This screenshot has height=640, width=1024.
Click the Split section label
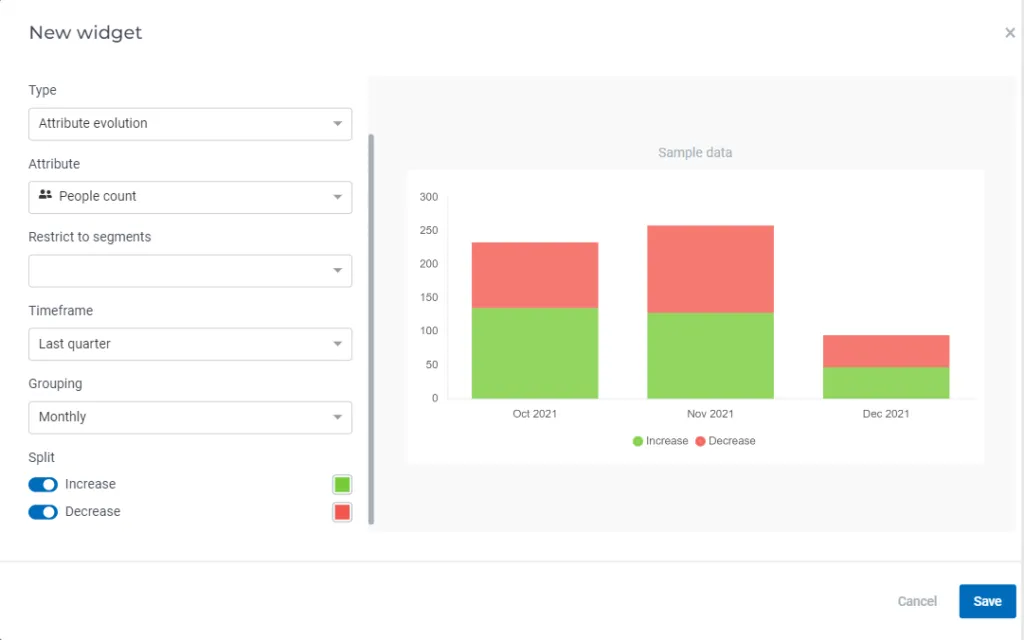pos(41,458)
